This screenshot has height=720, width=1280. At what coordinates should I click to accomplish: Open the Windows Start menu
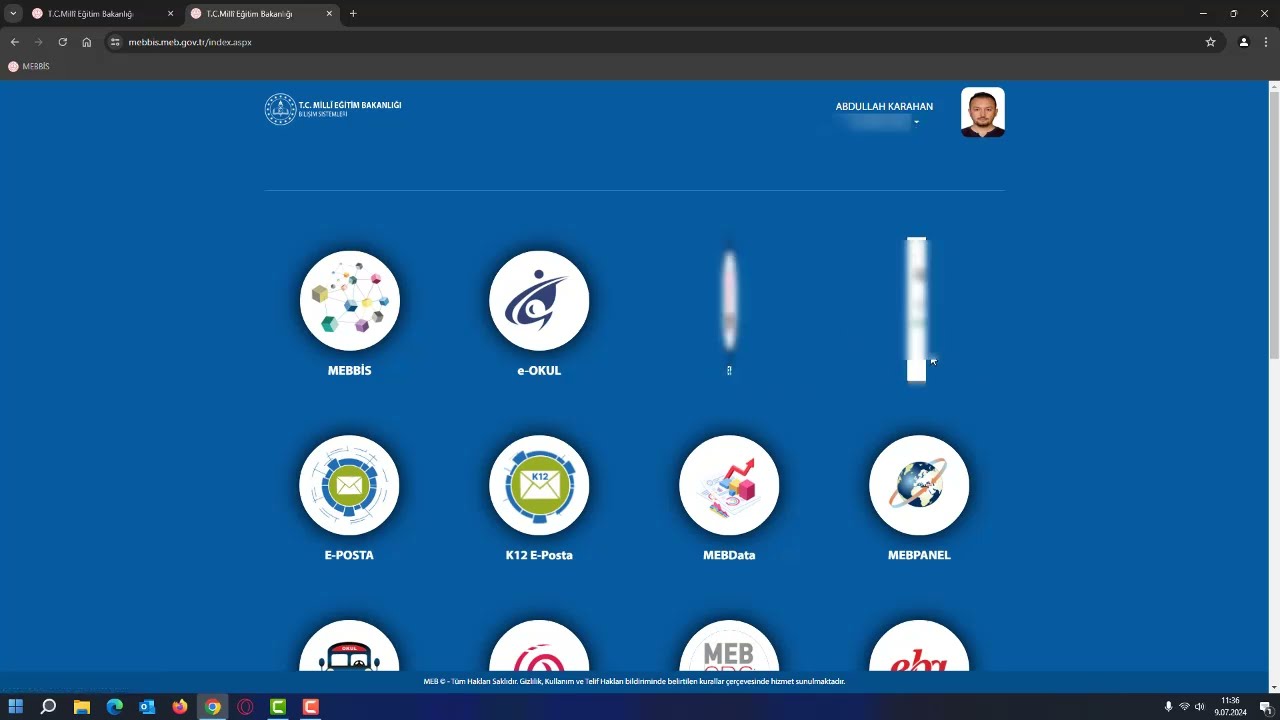tap(15, 707)
